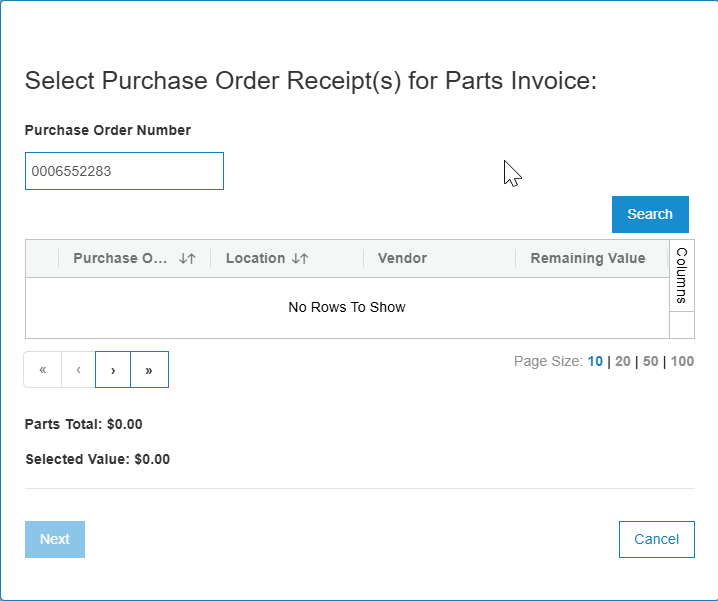
Task: Go to the first page of results
Action: coord(43,369)
